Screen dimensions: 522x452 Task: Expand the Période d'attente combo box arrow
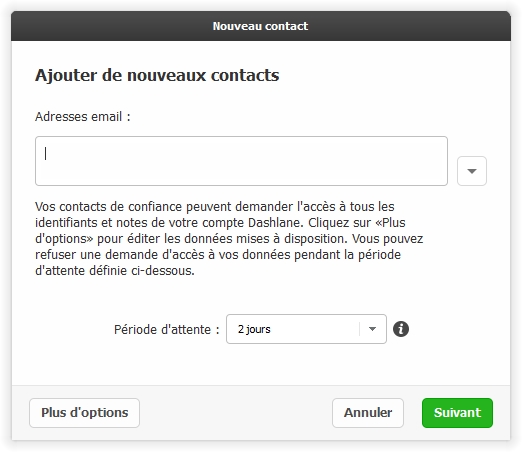[372, 329]
